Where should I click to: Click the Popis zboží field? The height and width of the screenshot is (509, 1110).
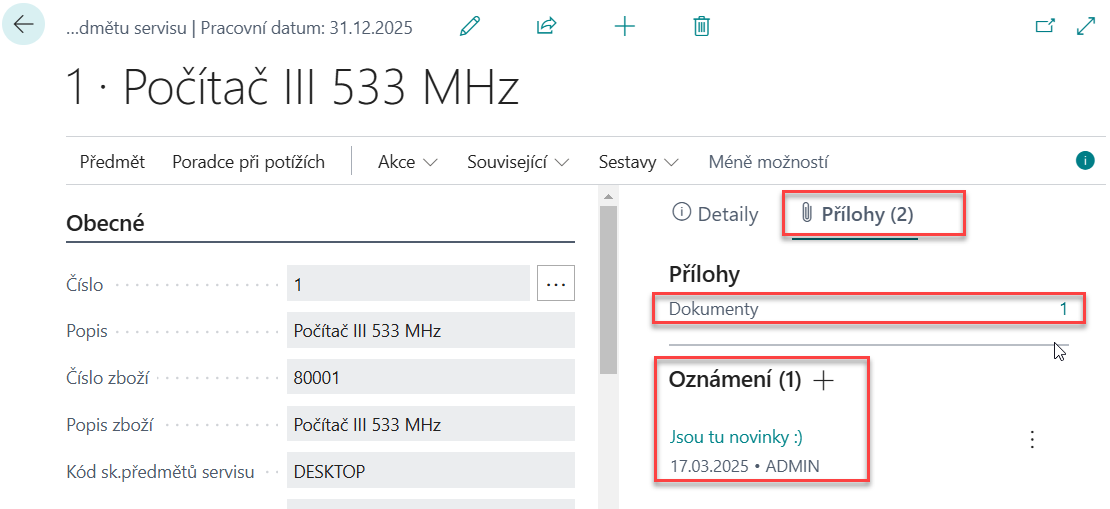tap(430, 425)
